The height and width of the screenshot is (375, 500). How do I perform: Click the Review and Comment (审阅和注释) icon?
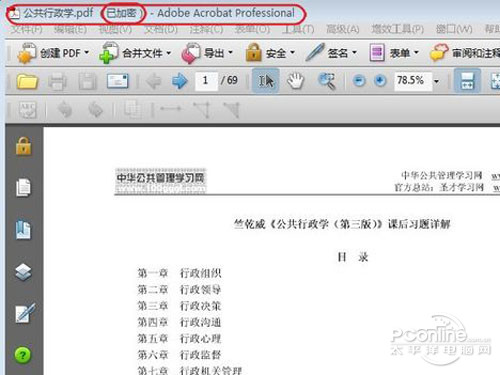[x=439, y=53]
